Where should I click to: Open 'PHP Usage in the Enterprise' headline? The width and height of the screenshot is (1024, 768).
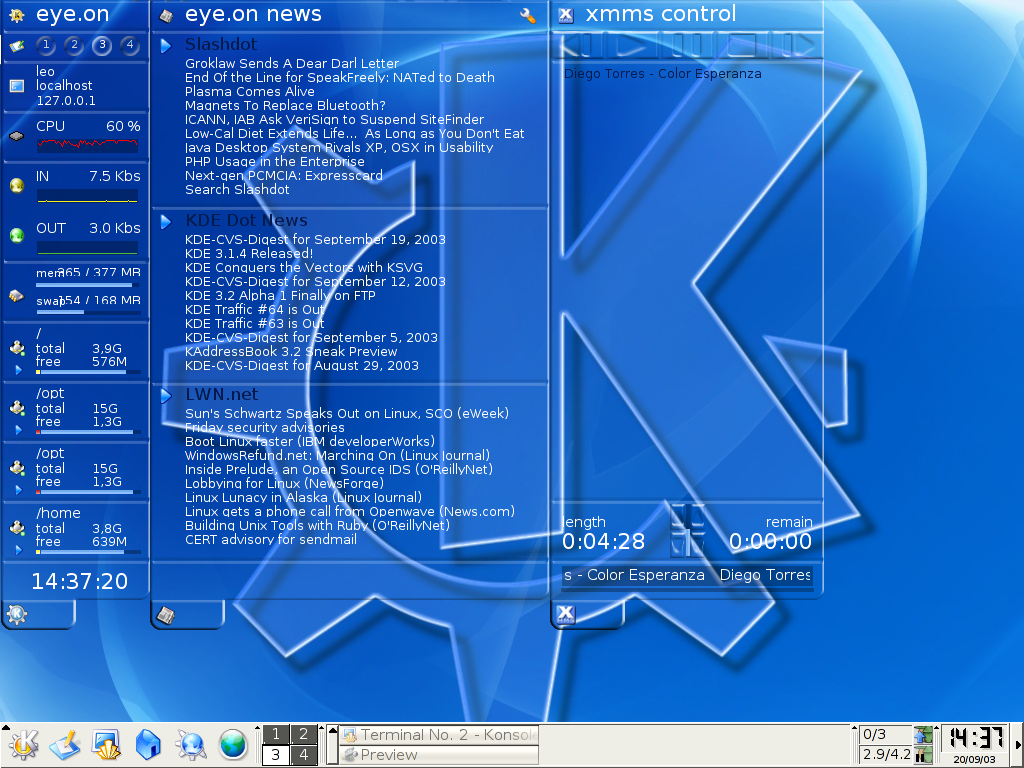coord(274,161)
